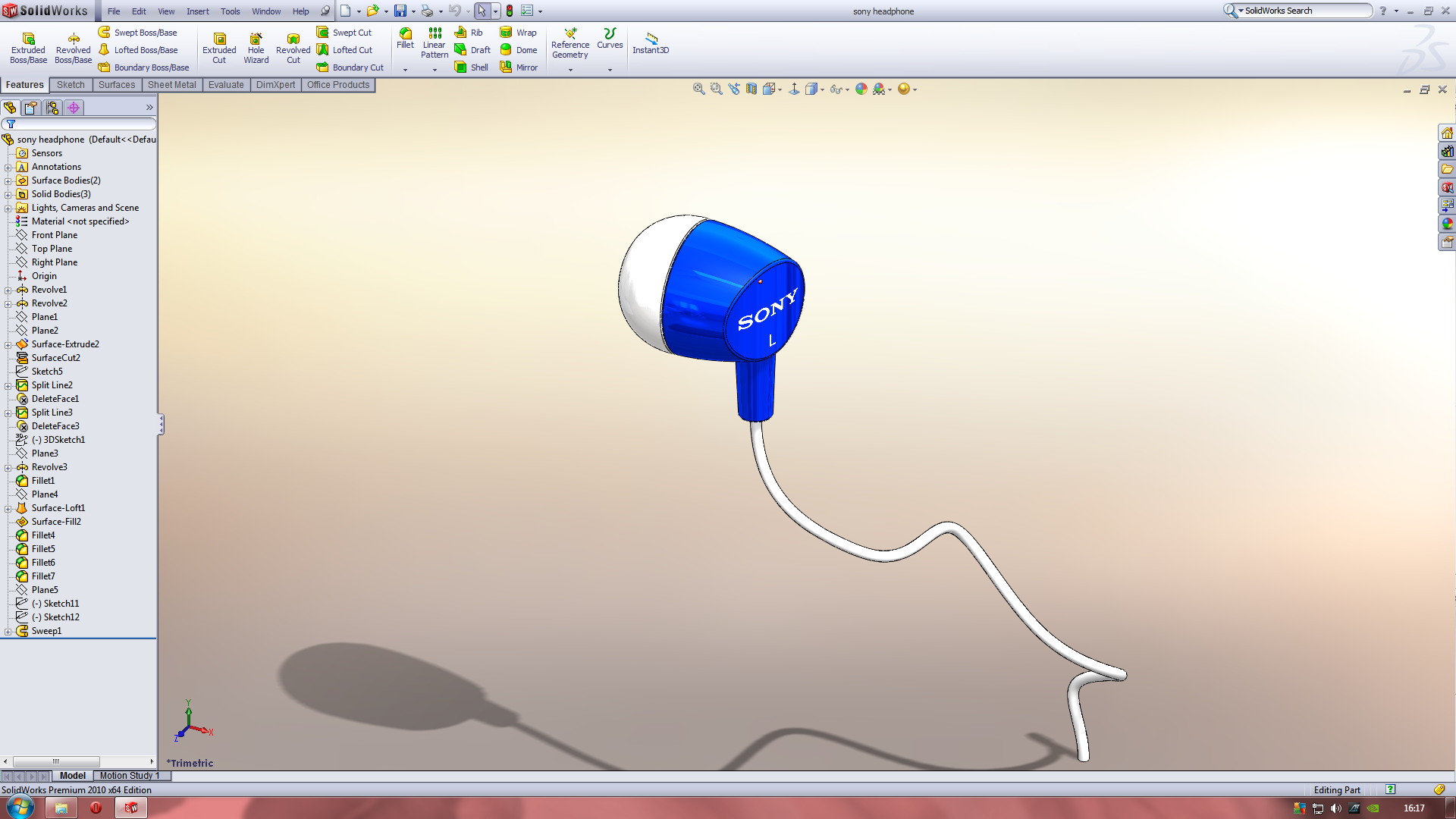The width and height of the screenshot is (1456, 819).
Task: Open the Curves flyout dropdown arrow
Action: (610, 70)
